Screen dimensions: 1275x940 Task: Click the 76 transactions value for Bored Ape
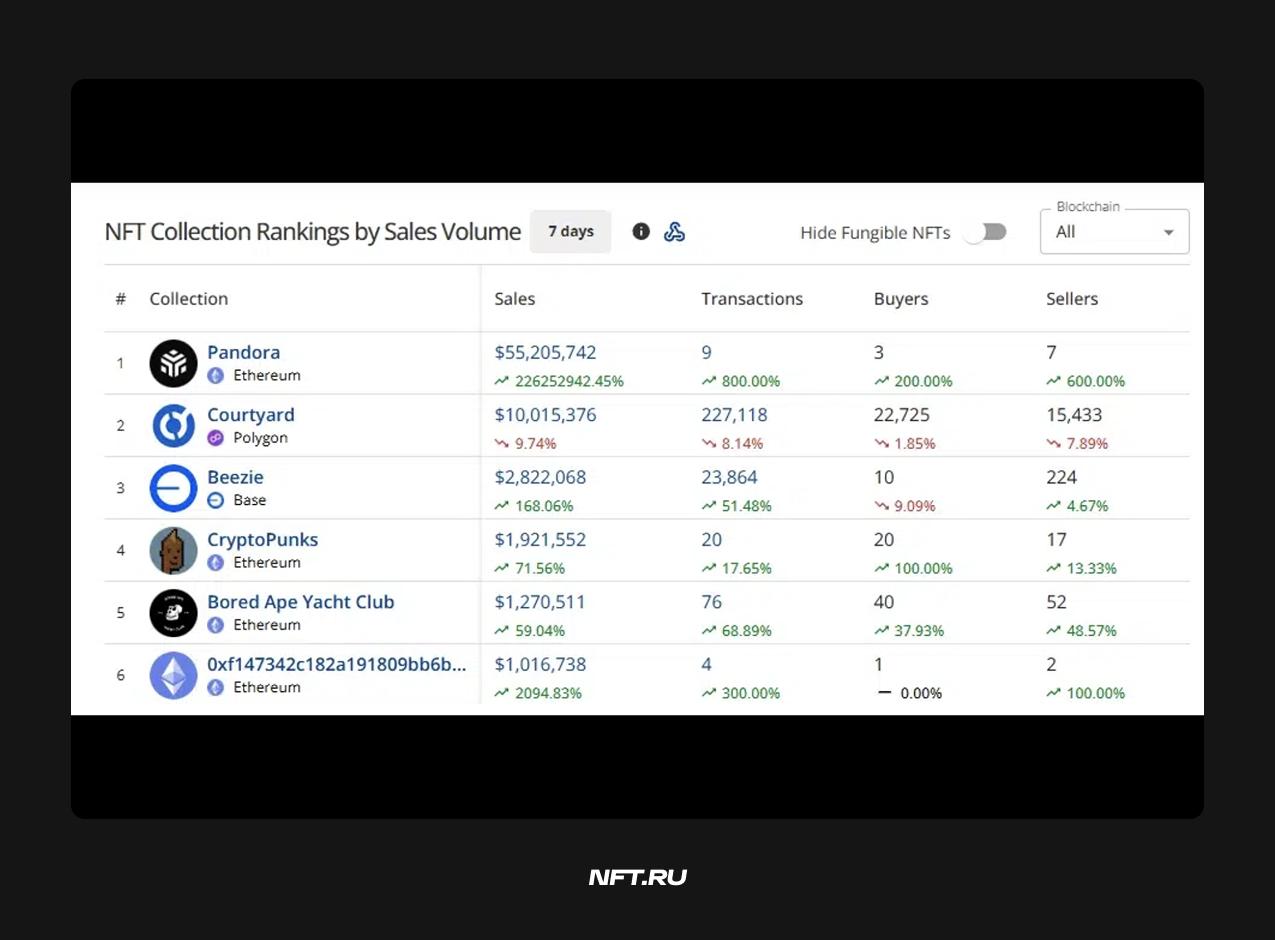(712, 602)
